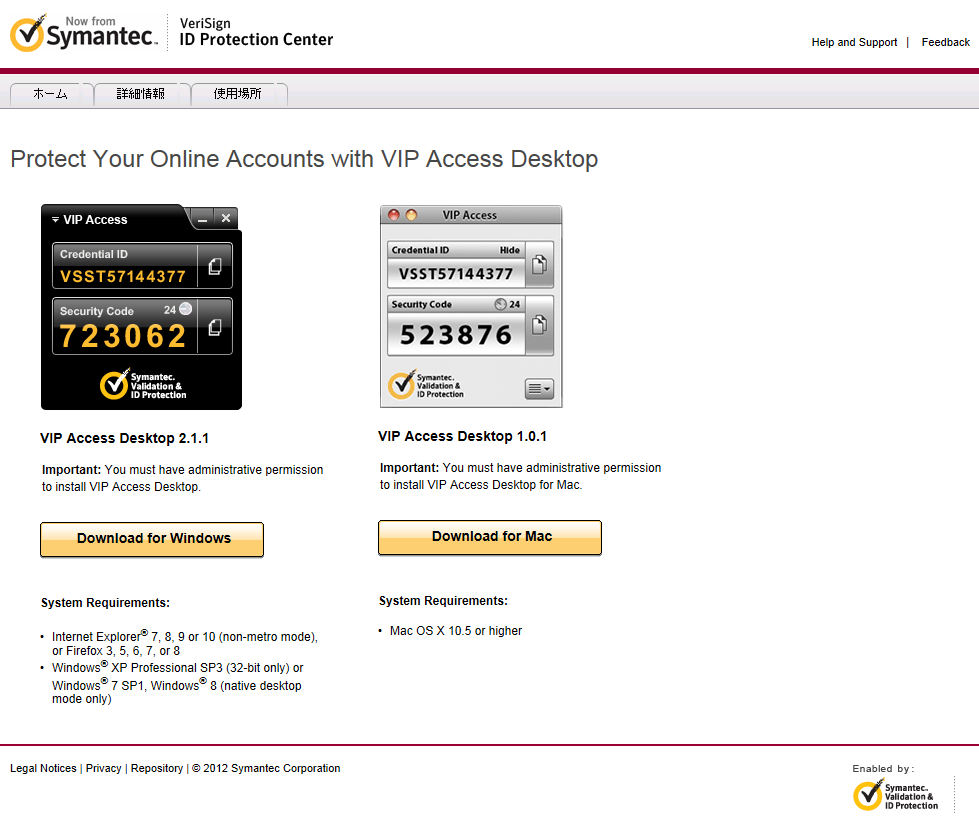Open the Help and Support link
Image resolution: width=979 pixels, height=826 pixels.
pos(854,42)
